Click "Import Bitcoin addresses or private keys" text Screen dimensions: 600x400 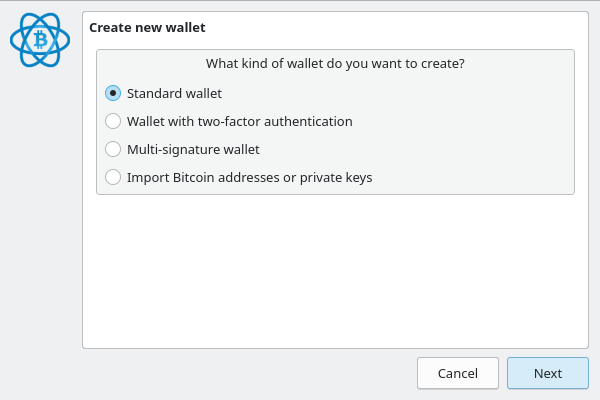[x=249, y=177]
